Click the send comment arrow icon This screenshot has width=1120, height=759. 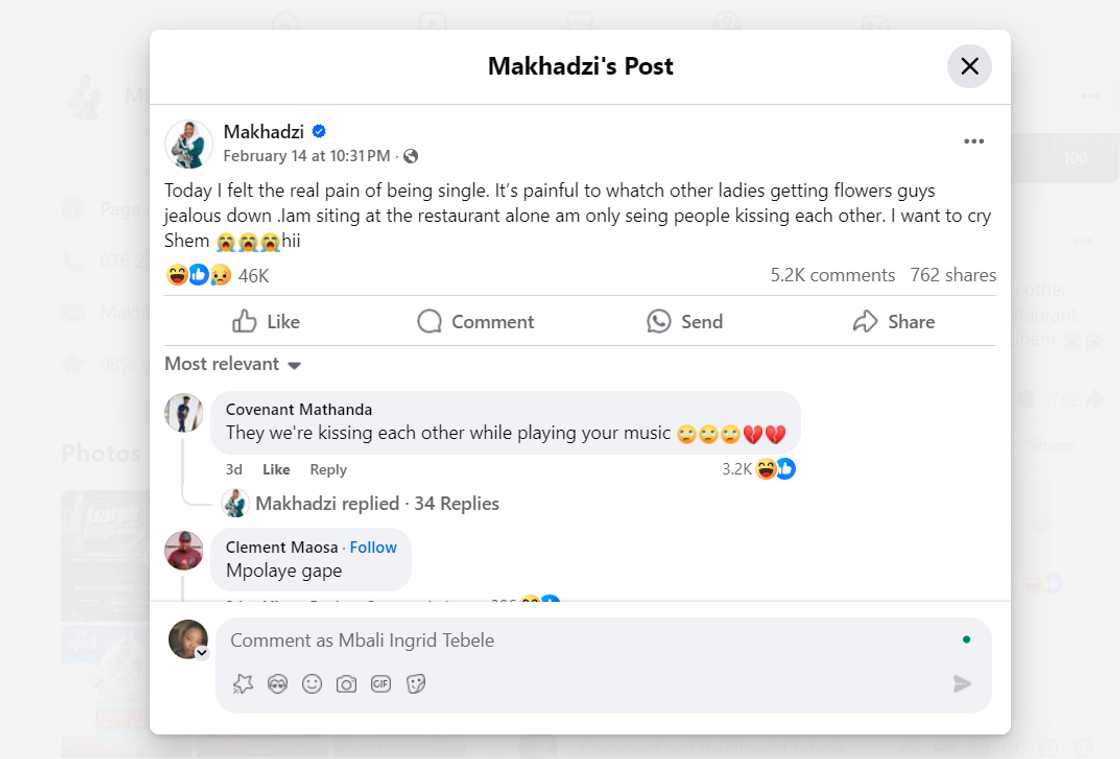[x=962, y=684]
